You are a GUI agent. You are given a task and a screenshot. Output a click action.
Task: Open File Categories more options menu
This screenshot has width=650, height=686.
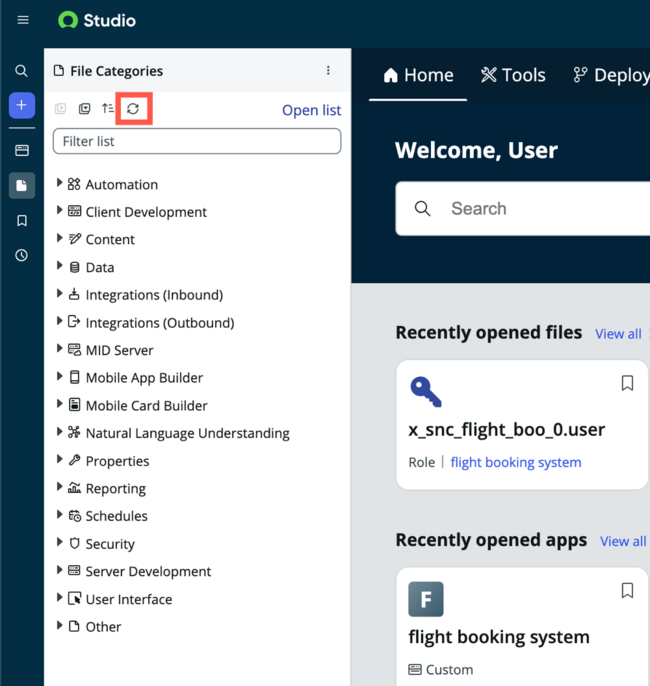[328, 70]
